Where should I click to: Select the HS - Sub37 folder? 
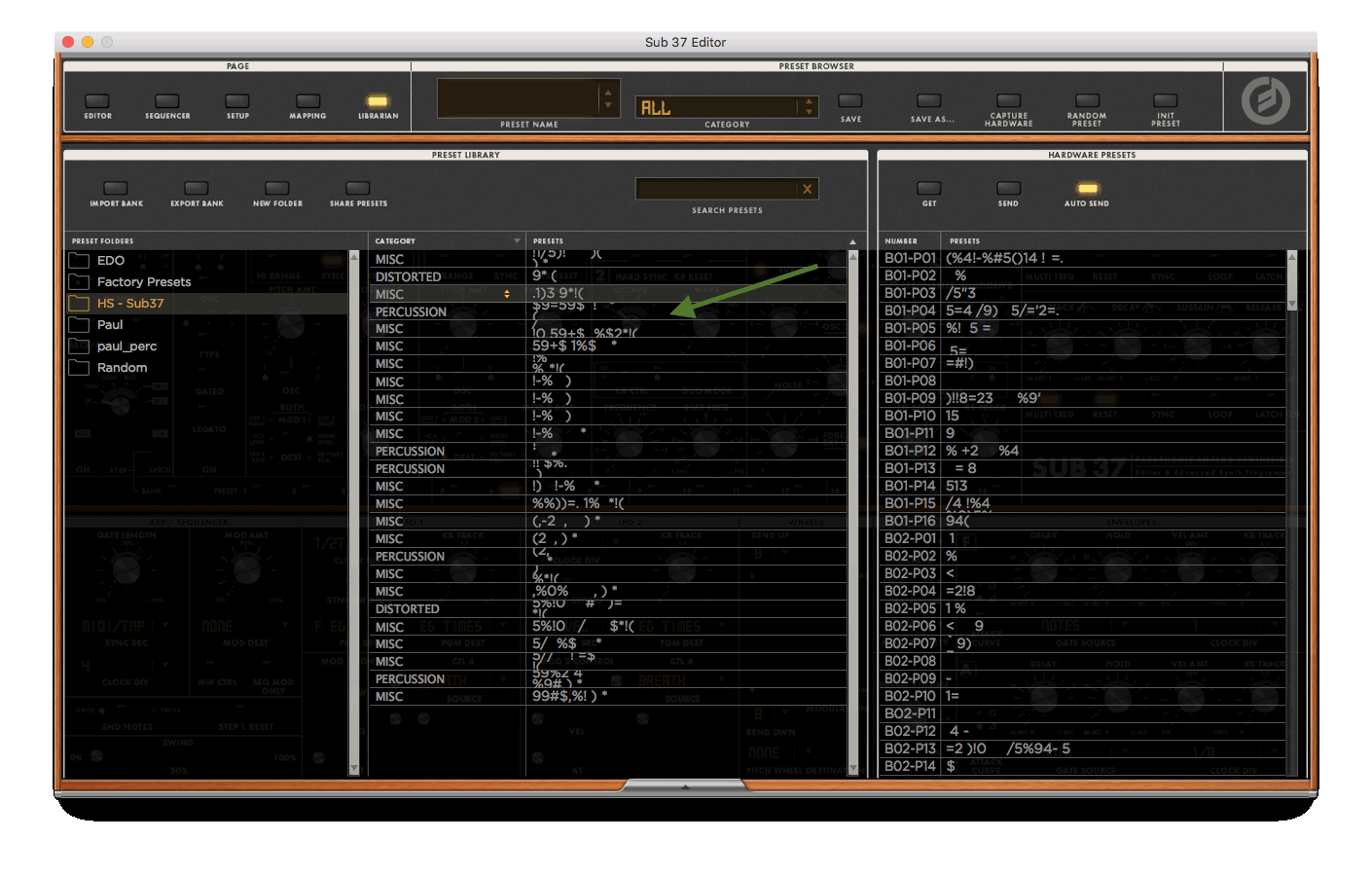pos(206,304)
